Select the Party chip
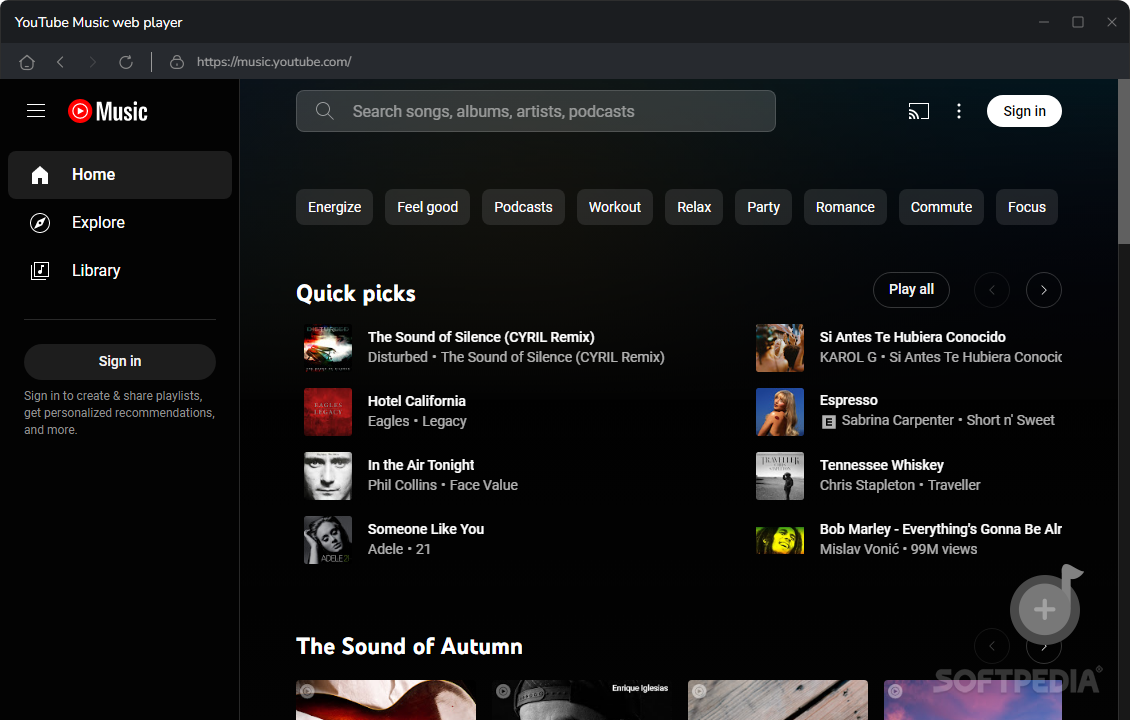This screenshot has height=720, width=1130. click(x=763, y=207)
